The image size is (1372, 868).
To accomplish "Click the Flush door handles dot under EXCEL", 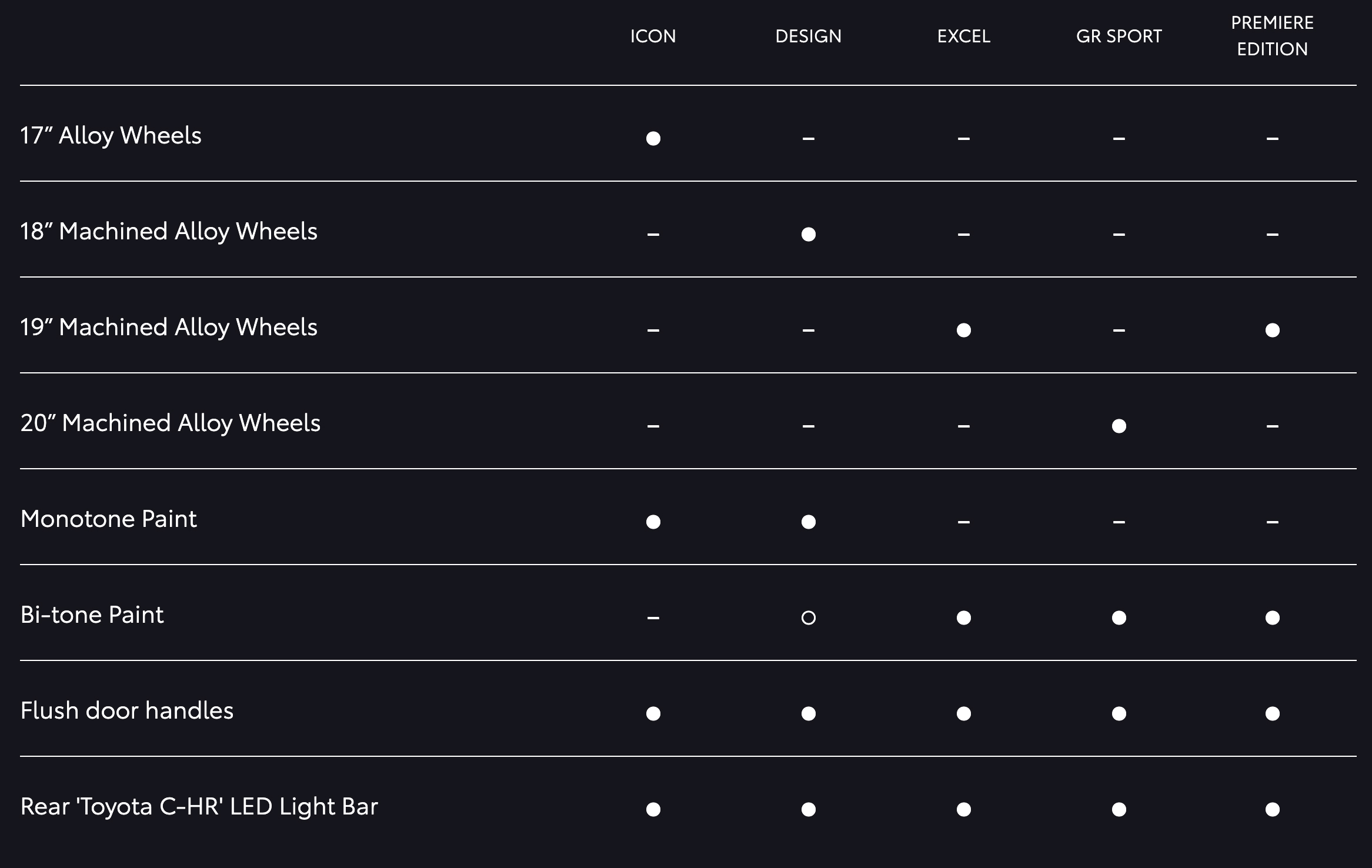I will (963, 713).
